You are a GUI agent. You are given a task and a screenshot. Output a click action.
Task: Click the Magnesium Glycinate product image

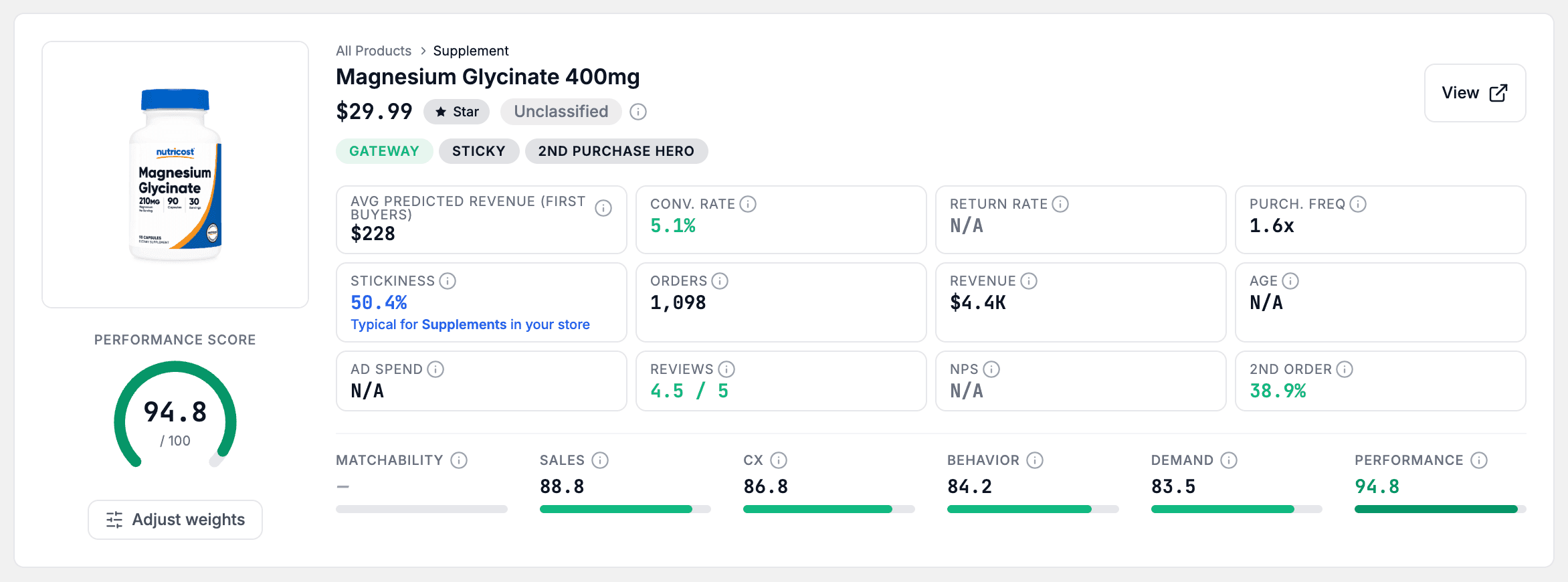point(175,175)
